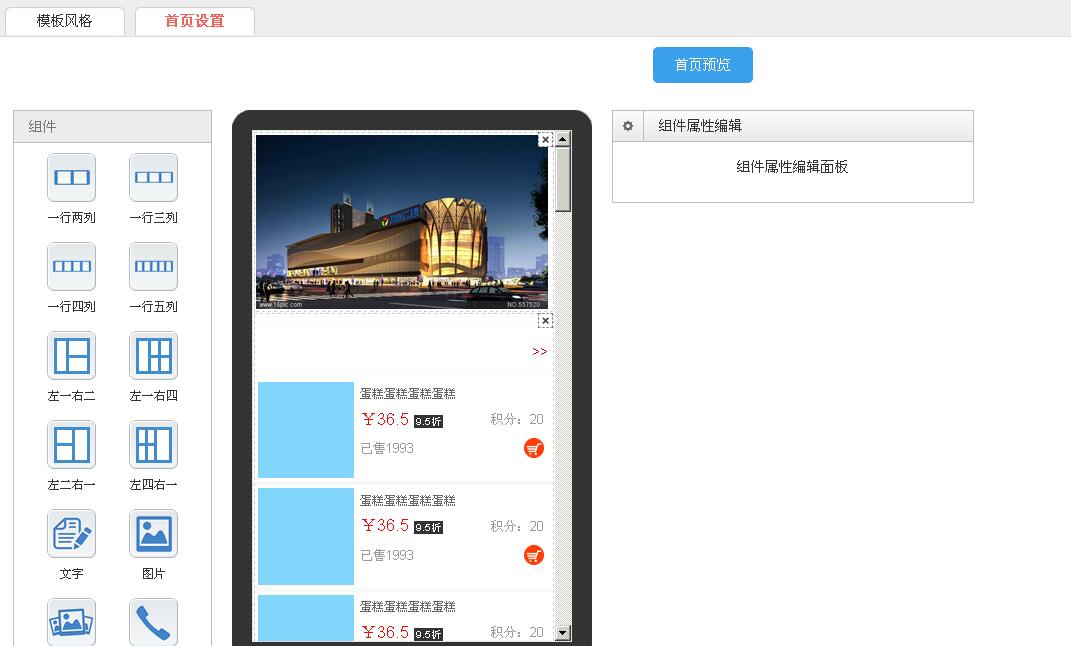Add the 左二右一 layout component

[x=71, y=445]
